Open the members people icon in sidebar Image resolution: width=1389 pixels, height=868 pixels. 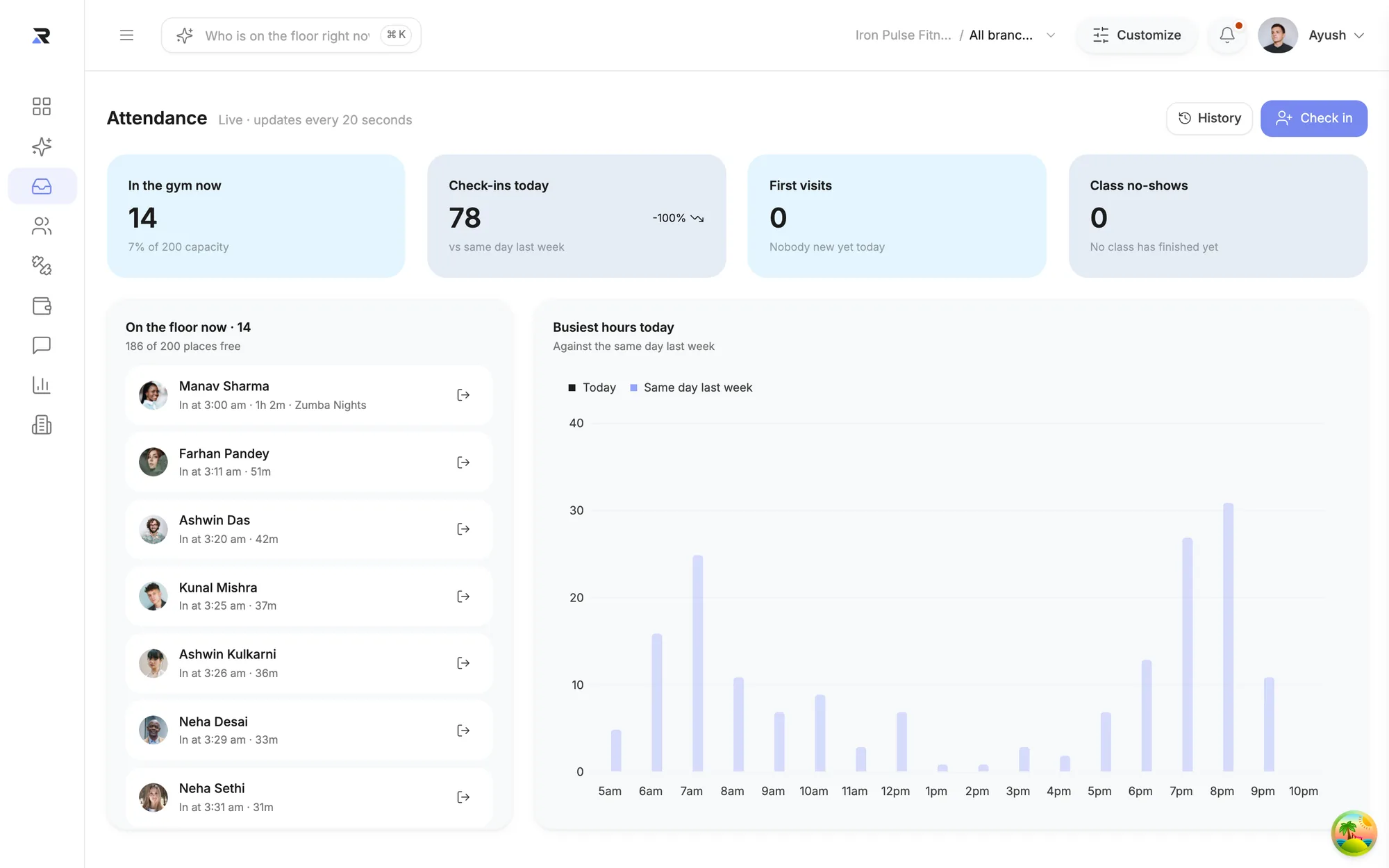click(x=42, y=226)
